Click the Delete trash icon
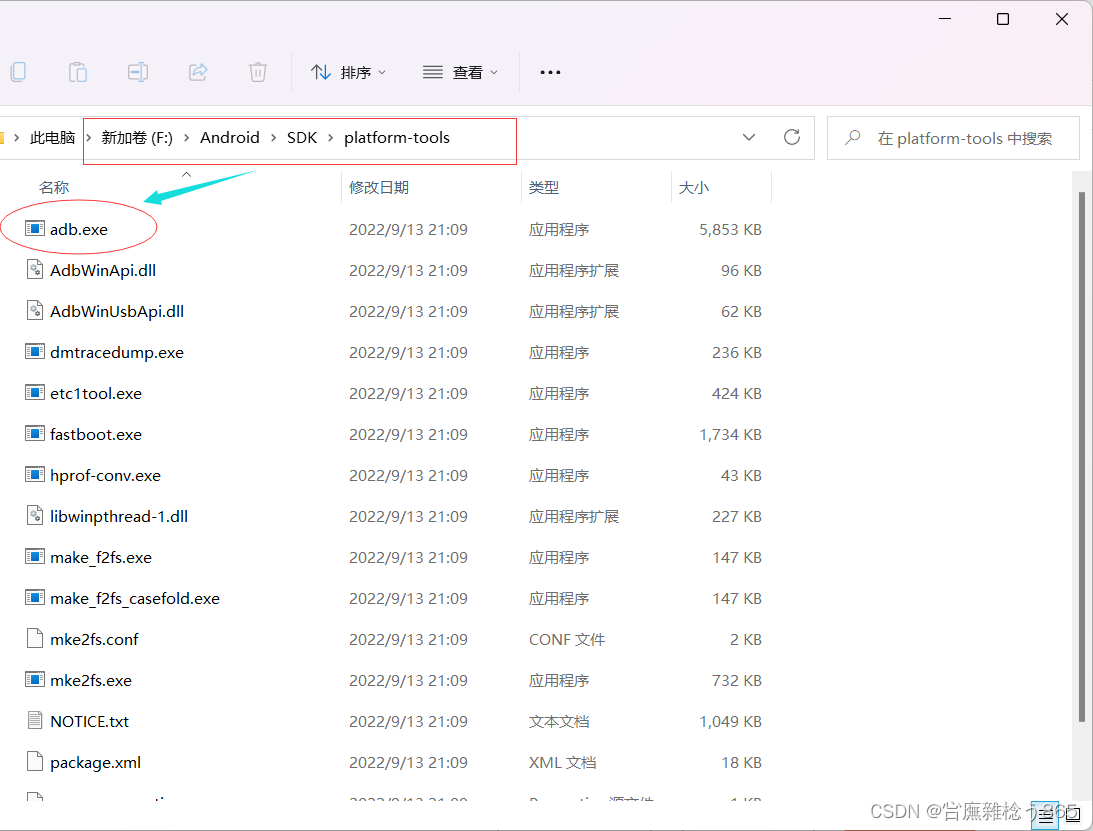 [x=258, y=72]
